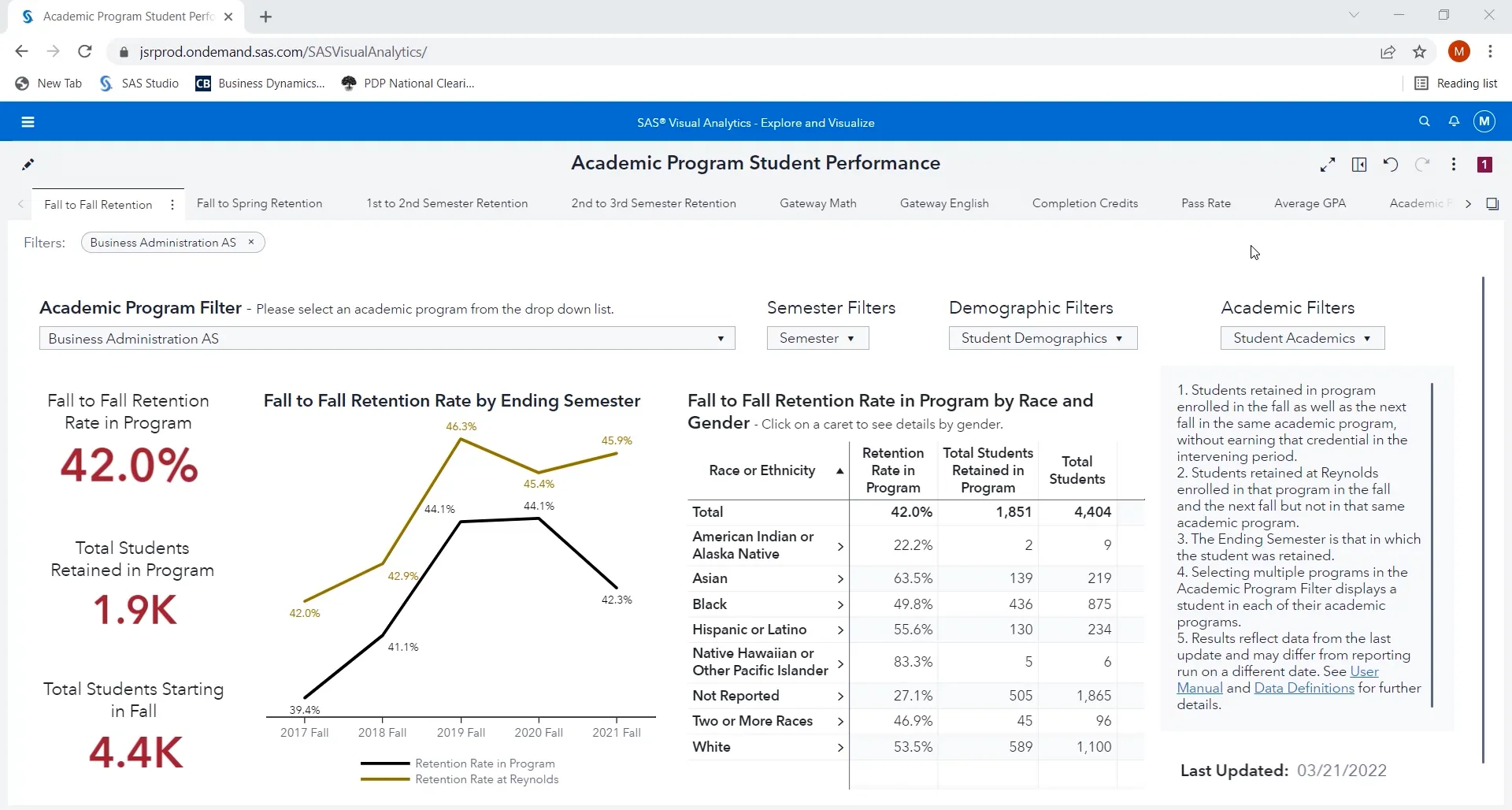Expand the Hispanic or Latino row
The width and height of the screenshot is (1512, 810).
pyautogui.click(x=840, y=630)
